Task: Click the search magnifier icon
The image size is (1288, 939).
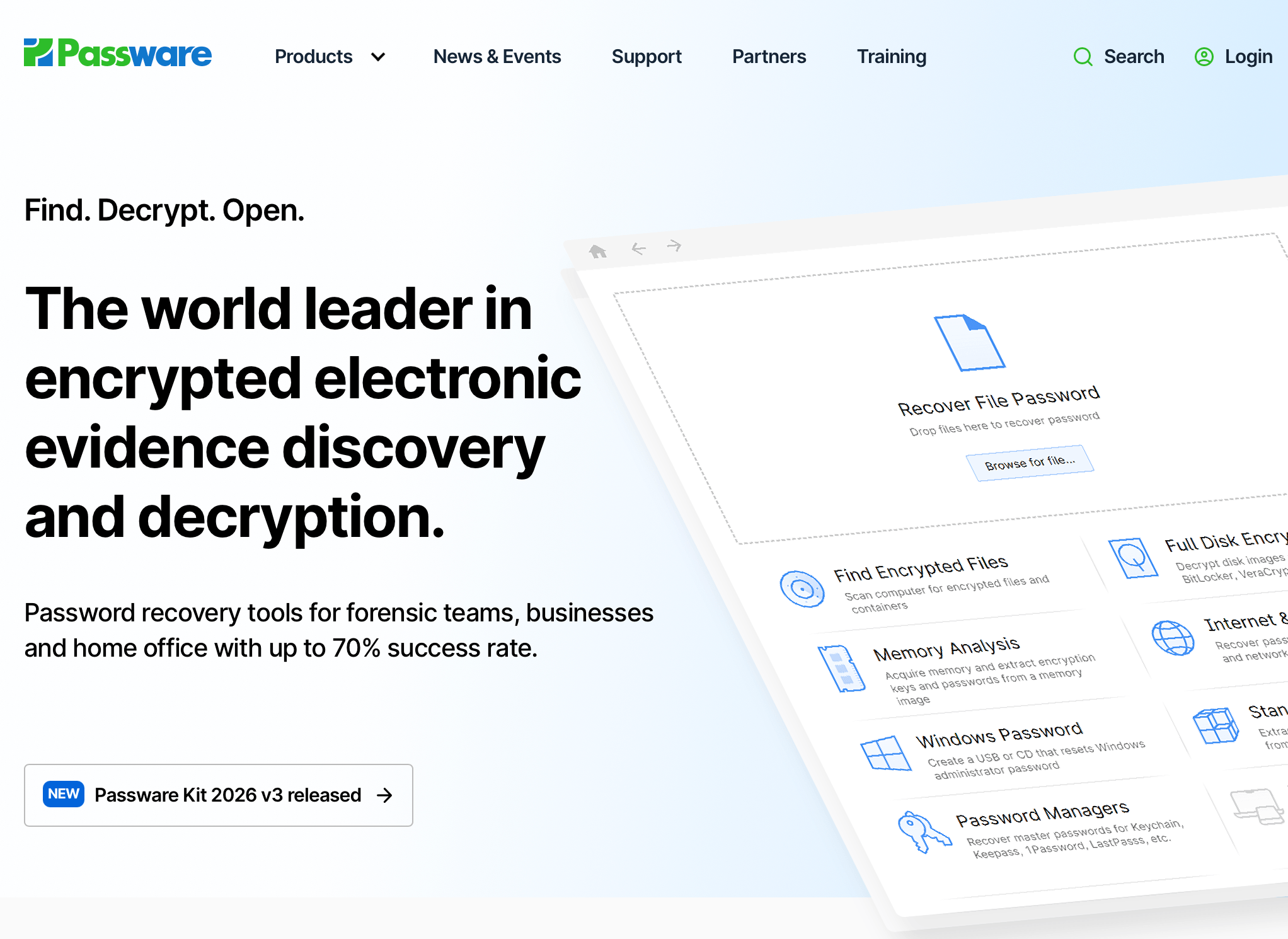Action: 1083,57
